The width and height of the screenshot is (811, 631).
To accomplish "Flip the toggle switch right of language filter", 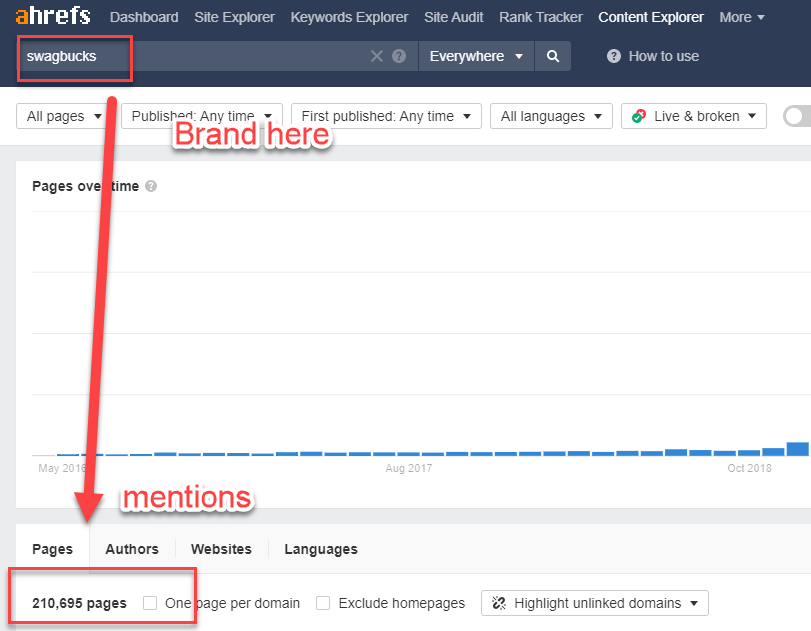I will (x=797, y=116).
